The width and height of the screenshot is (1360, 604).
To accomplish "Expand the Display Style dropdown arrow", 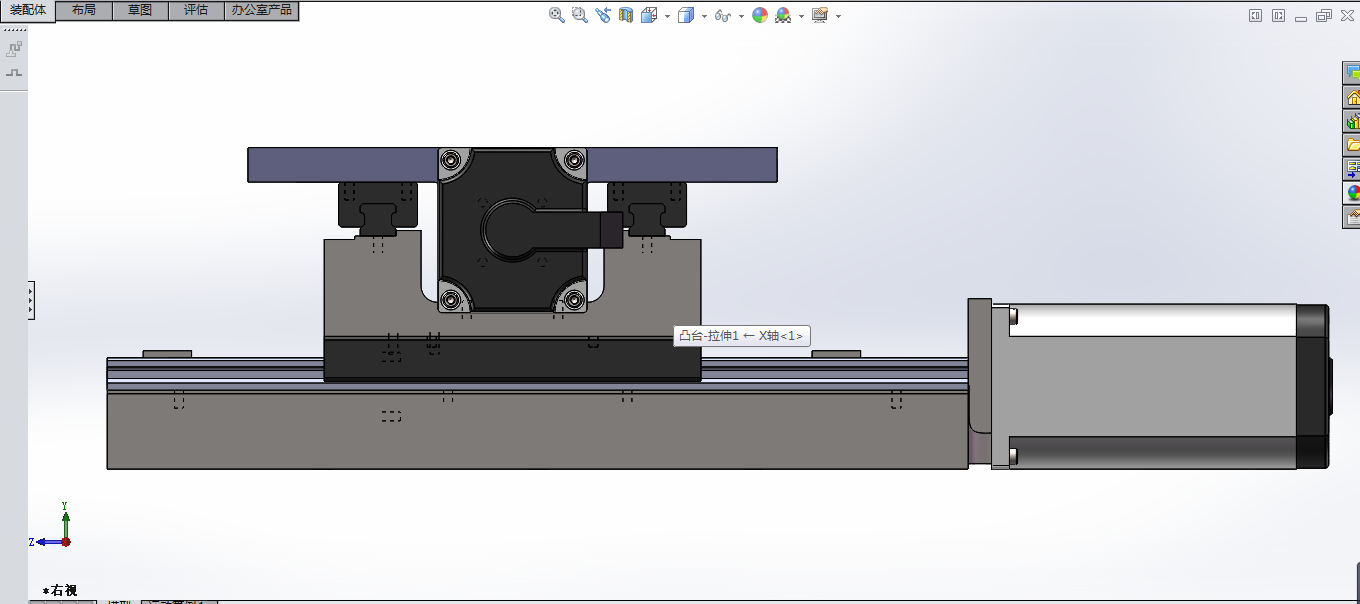I will click(x=704, y=16).
